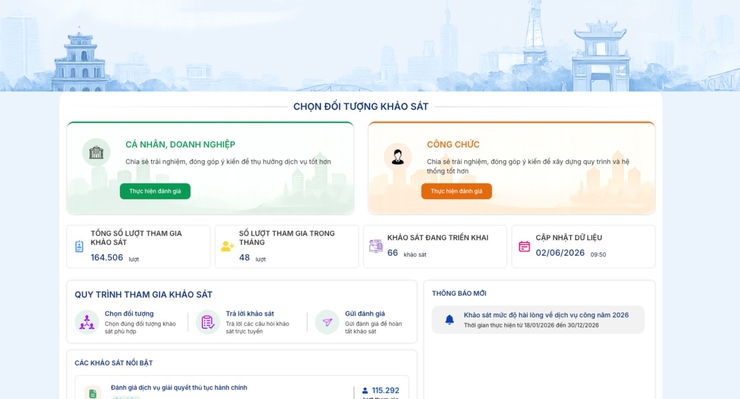
Task: Click the pink calendar icon beside Cập nhật dữ liệu
Action: tap(524, 246)
